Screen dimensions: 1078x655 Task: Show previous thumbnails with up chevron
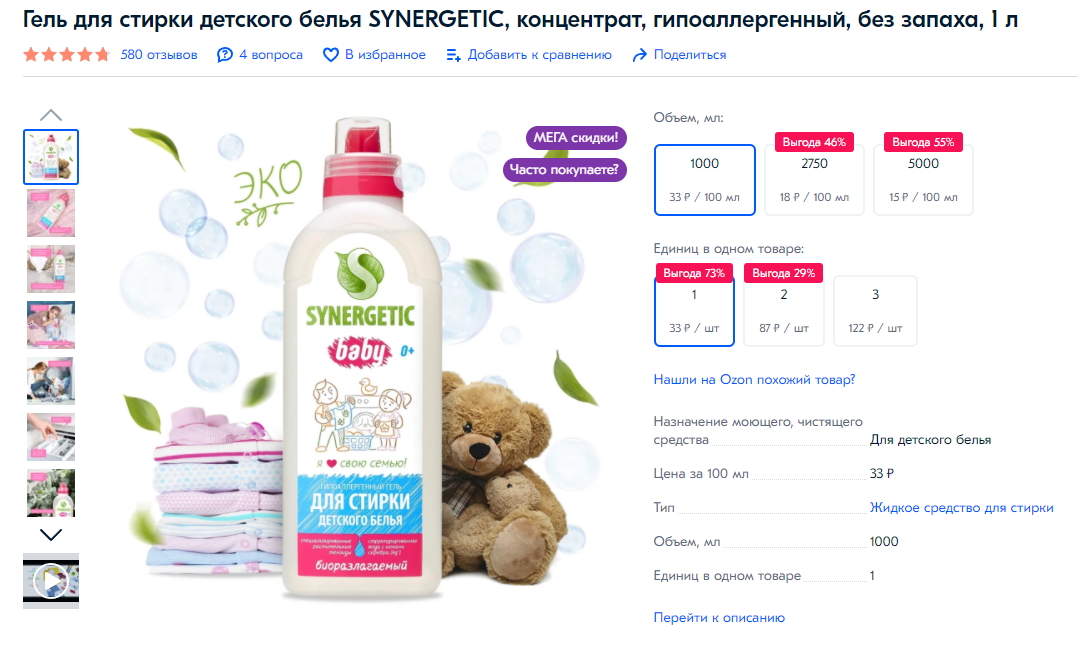[x=51, y=115]
